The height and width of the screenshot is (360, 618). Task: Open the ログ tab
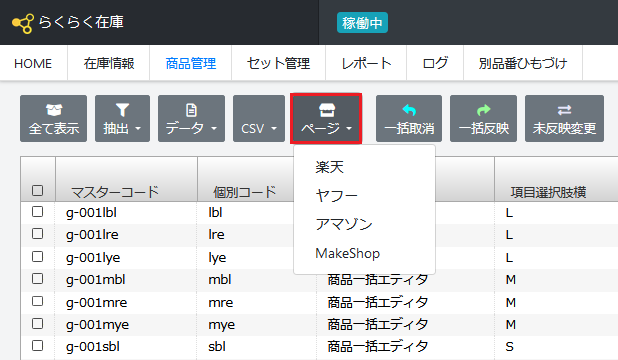click(435, 63)
